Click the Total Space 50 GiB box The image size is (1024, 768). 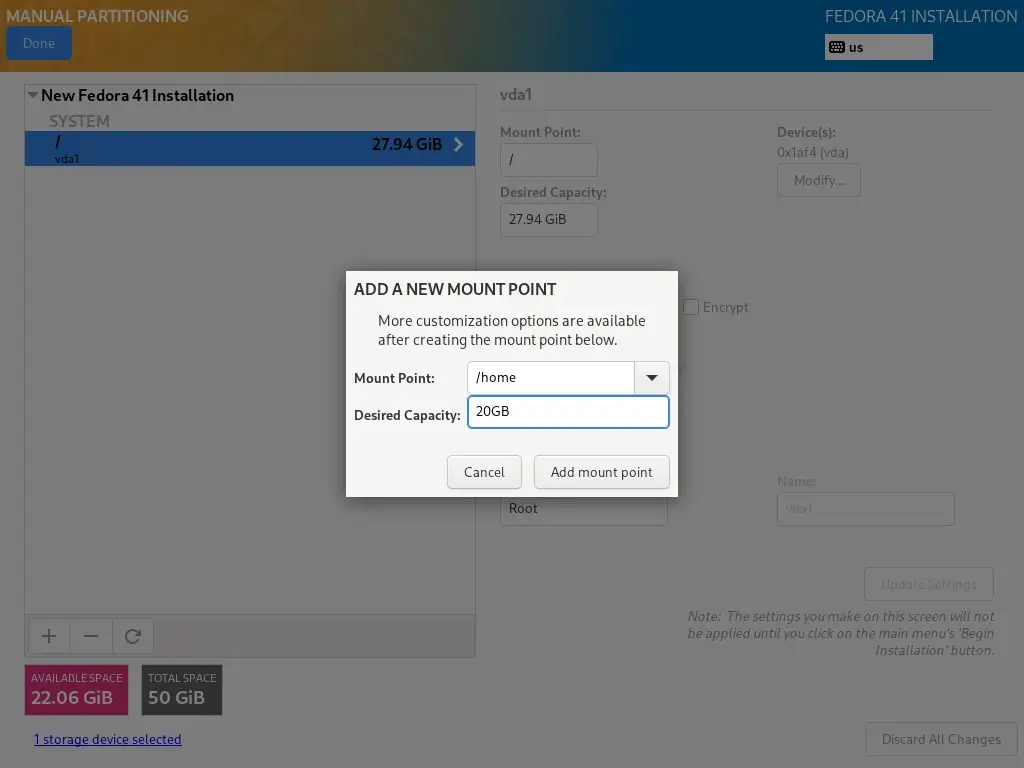click(x=181, y=690)
